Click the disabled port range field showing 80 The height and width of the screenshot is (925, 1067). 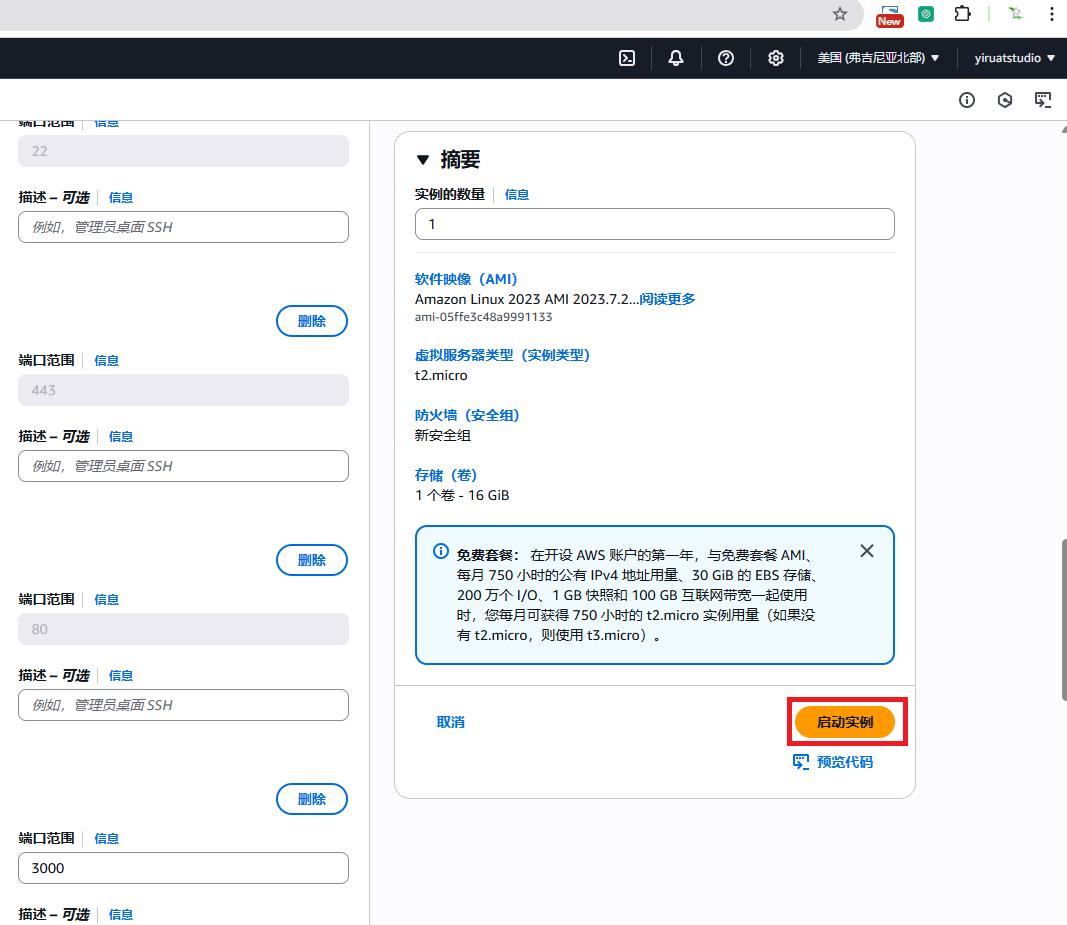[x=183, y=629]
